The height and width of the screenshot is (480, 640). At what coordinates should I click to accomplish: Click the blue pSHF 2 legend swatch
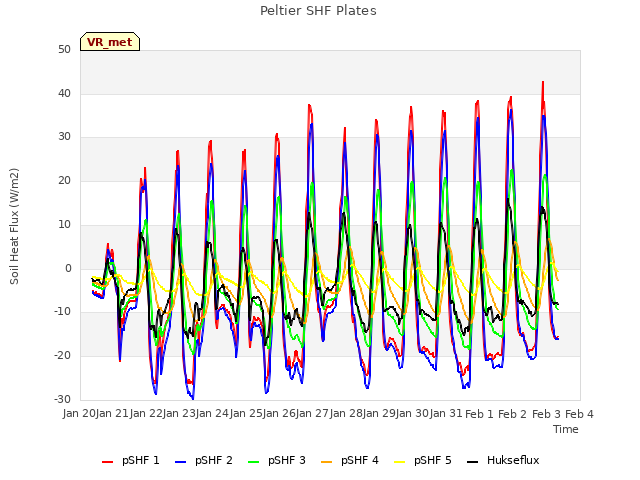coord(180,462)
